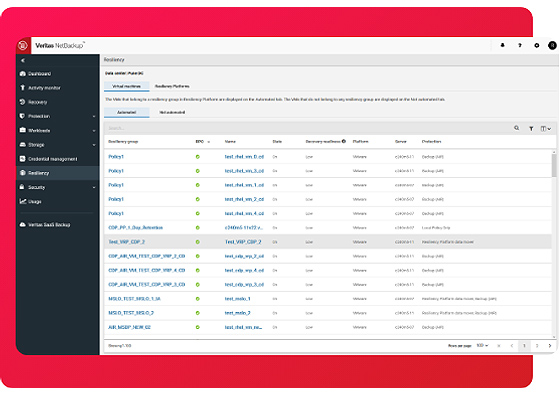The height and width of the screenshot is (396, 560).
Task: Sort by the RPO column arrow
Action: [209, 142]
